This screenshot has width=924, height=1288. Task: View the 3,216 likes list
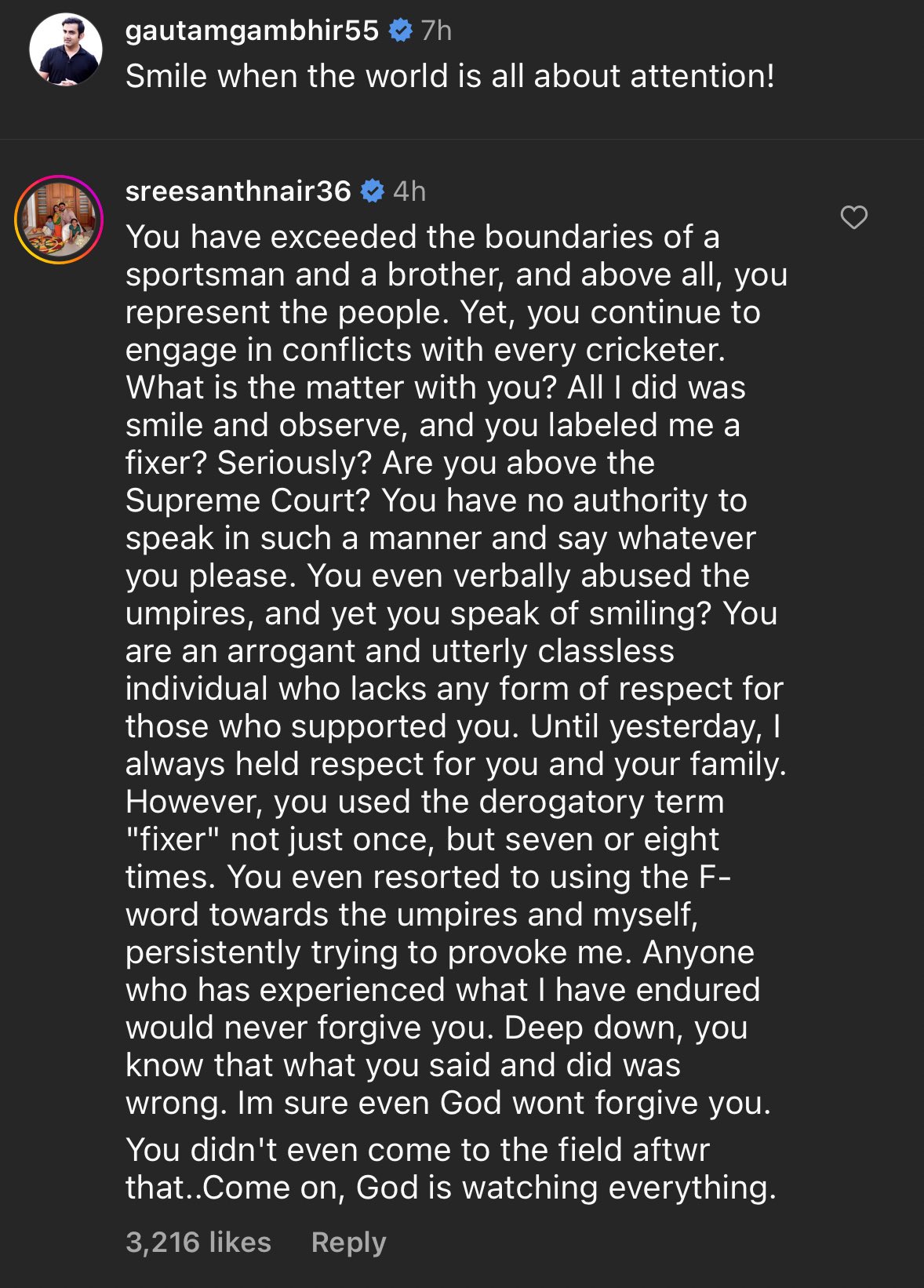[x=198, y=1242]
